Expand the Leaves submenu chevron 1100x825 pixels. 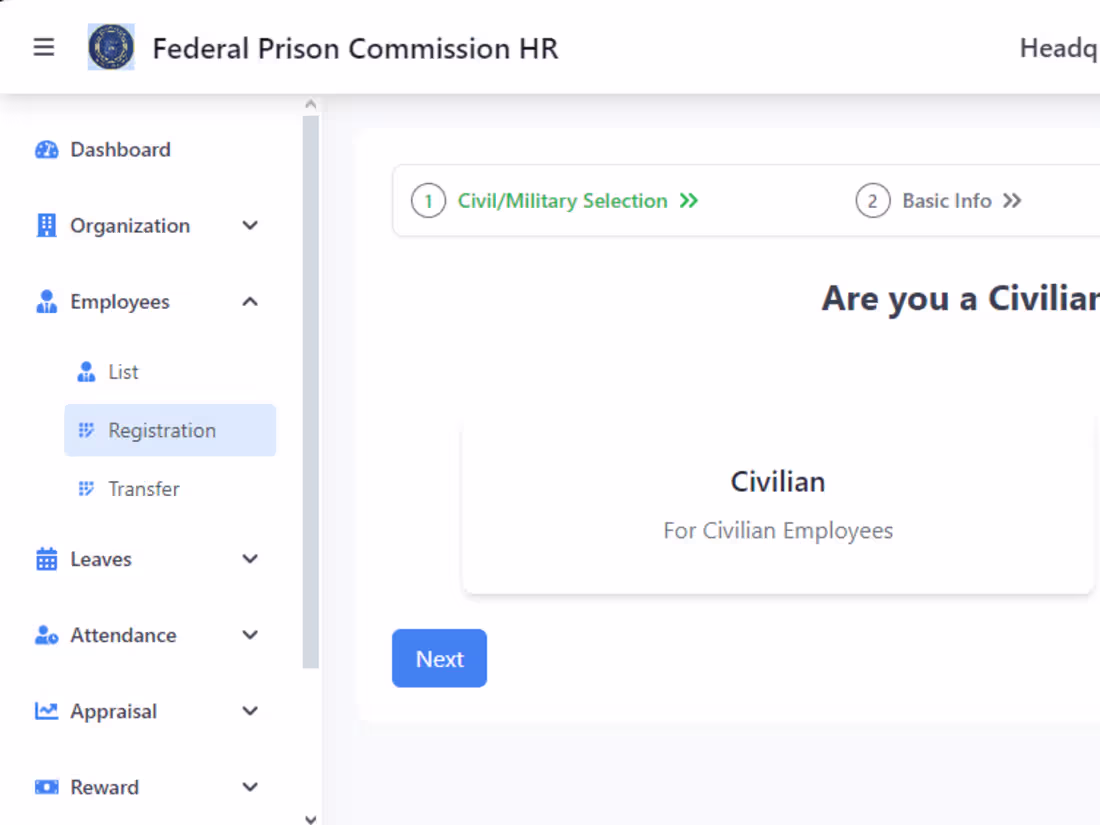(x=250, y=559)
